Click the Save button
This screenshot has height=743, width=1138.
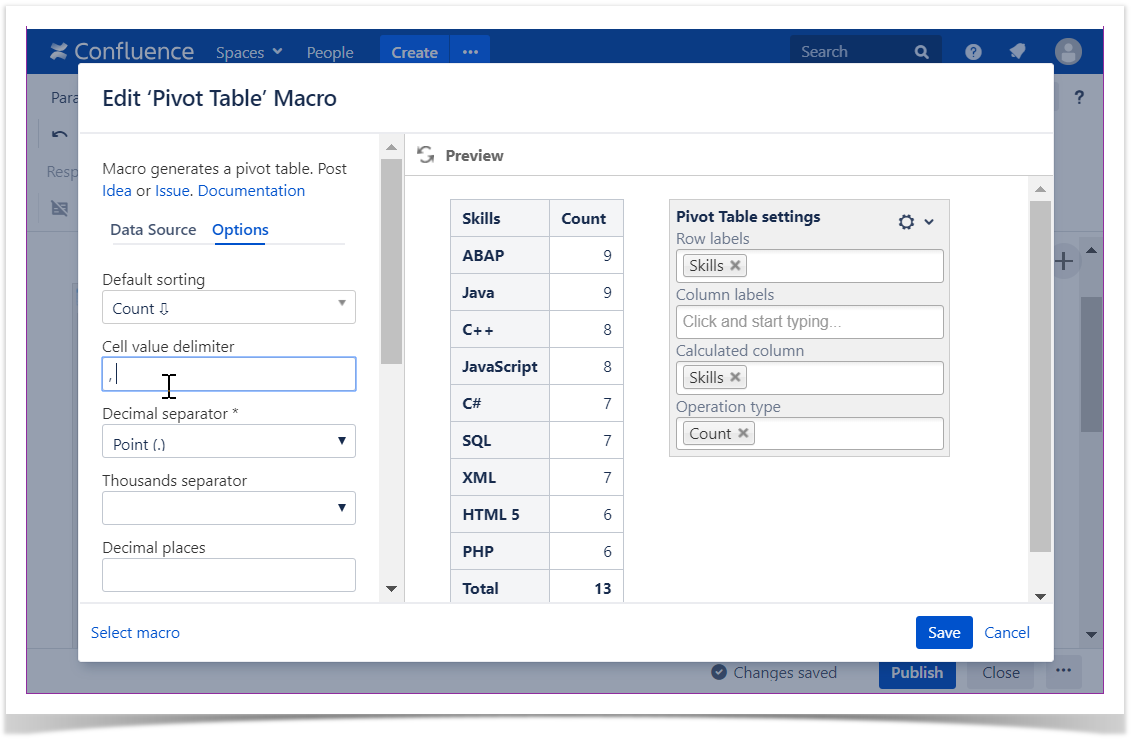(x=943, y=632)
